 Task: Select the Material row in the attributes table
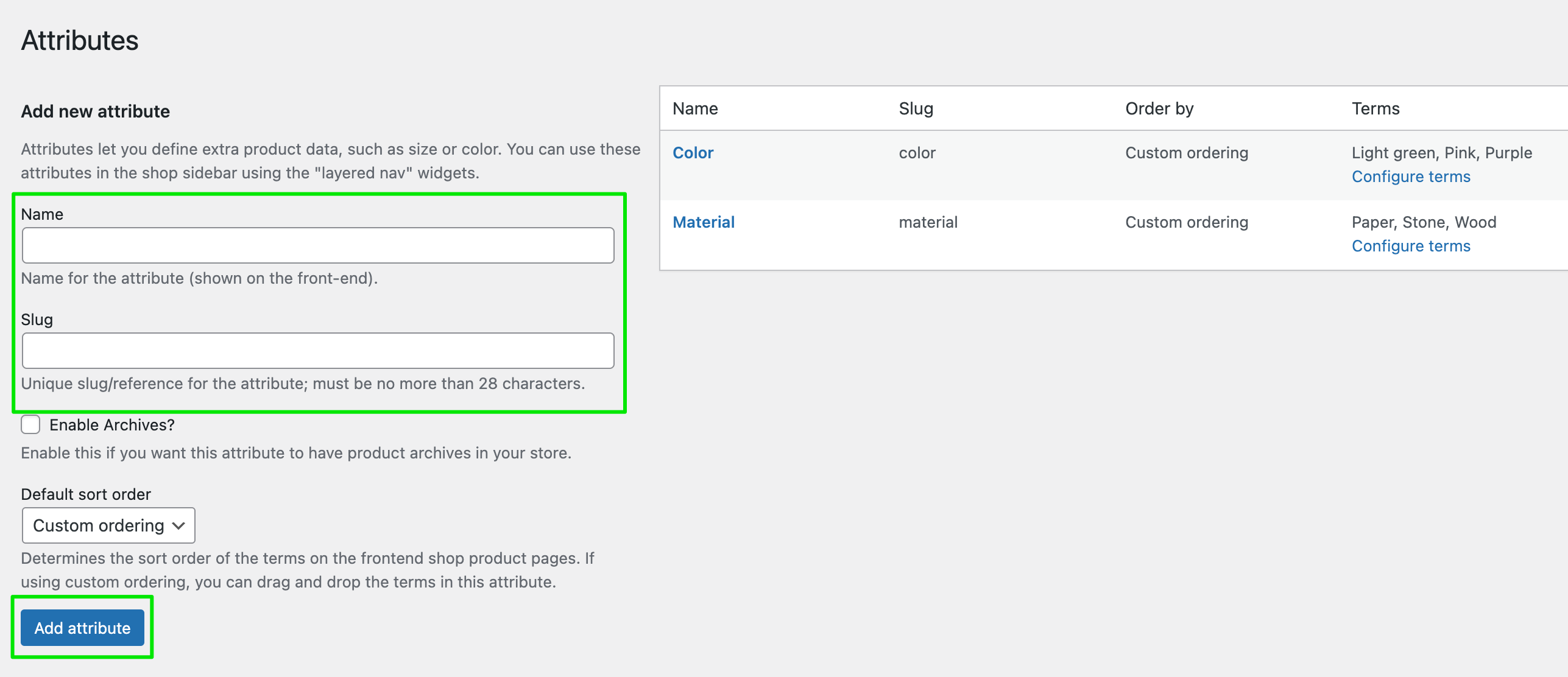click(x=1036, y=234)
